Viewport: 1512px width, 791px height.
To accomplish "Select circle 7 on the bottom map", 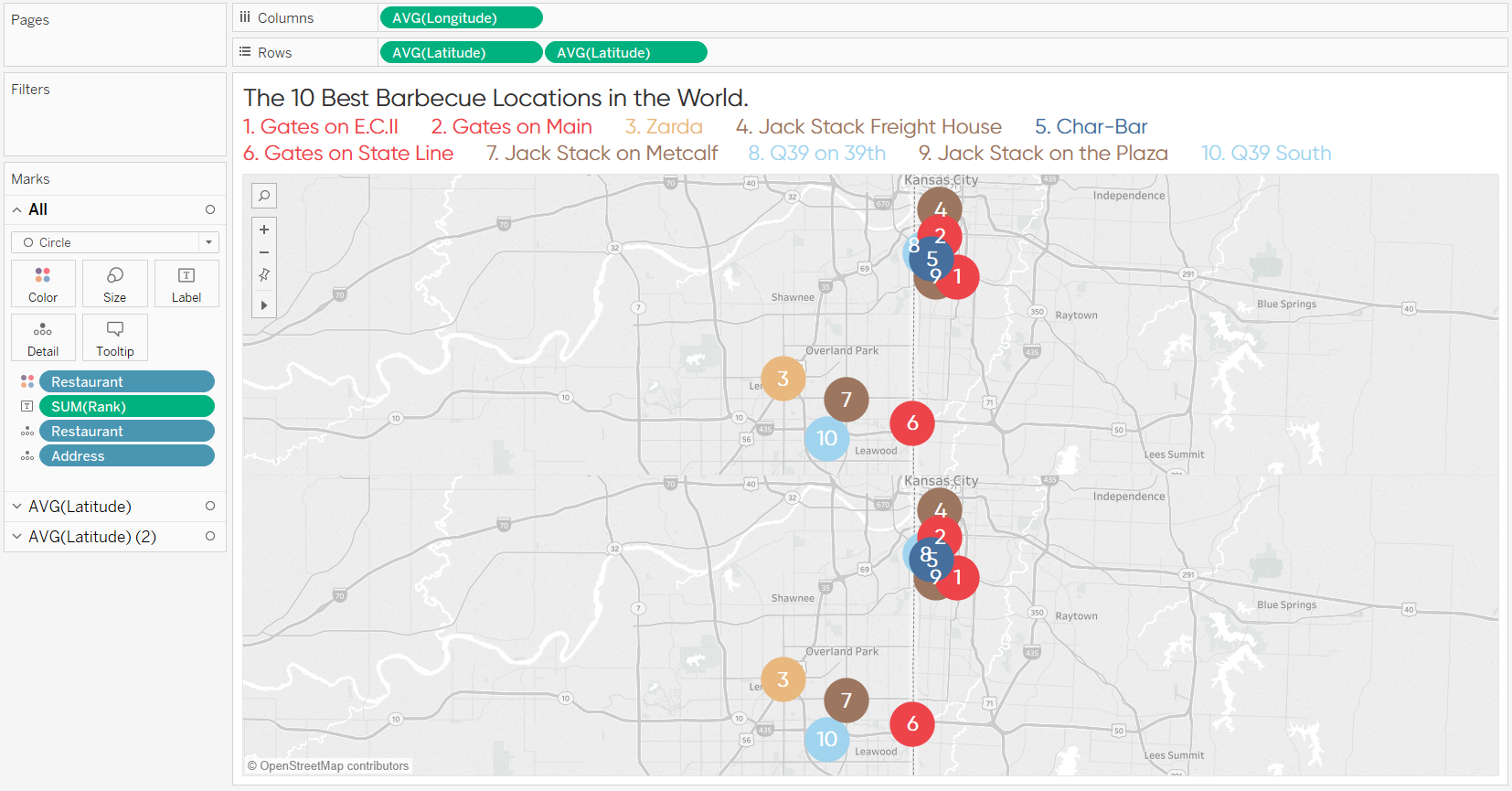I will [847, 700].
